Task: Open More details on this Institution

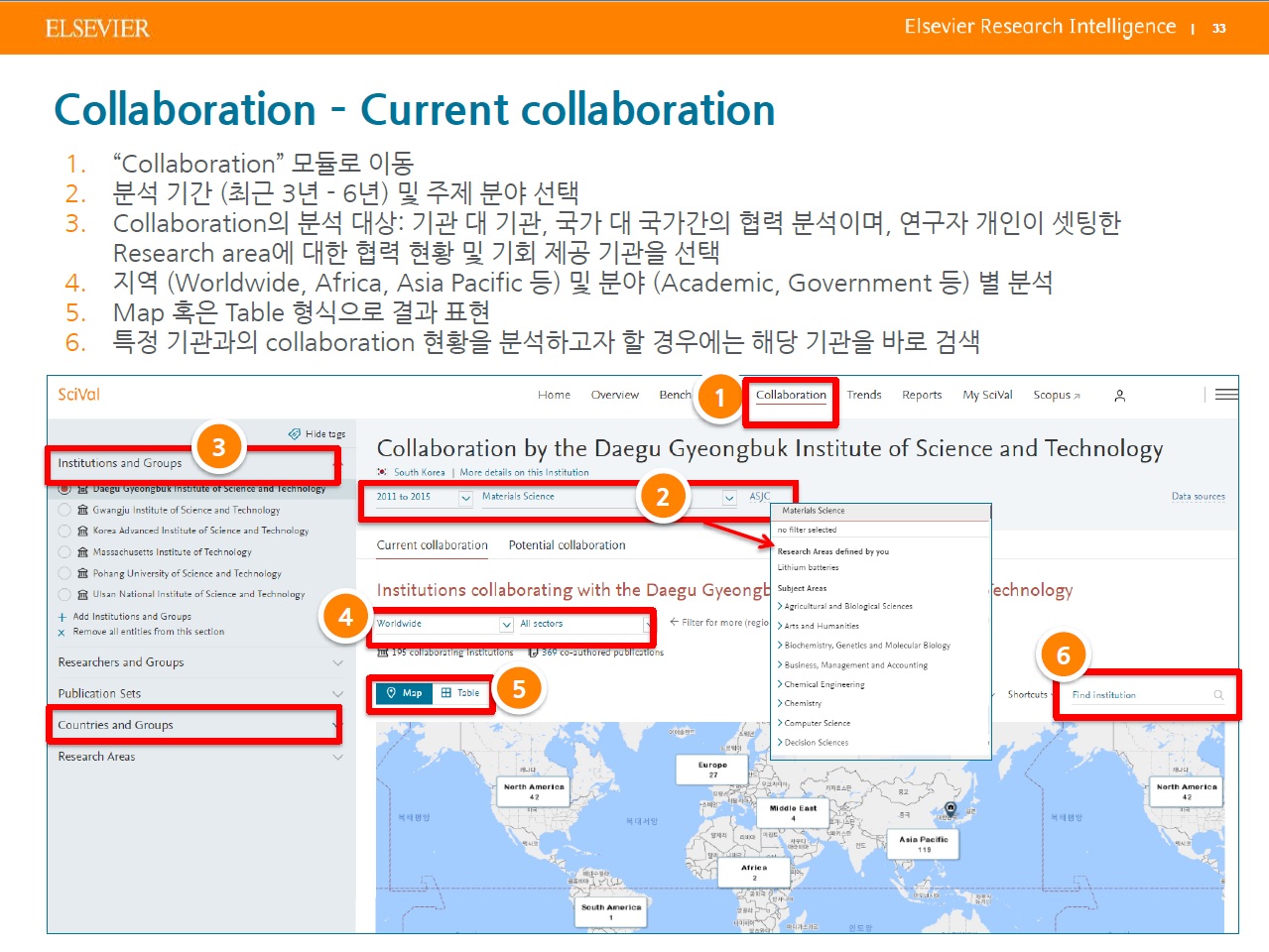Action: tap(524, 472)
